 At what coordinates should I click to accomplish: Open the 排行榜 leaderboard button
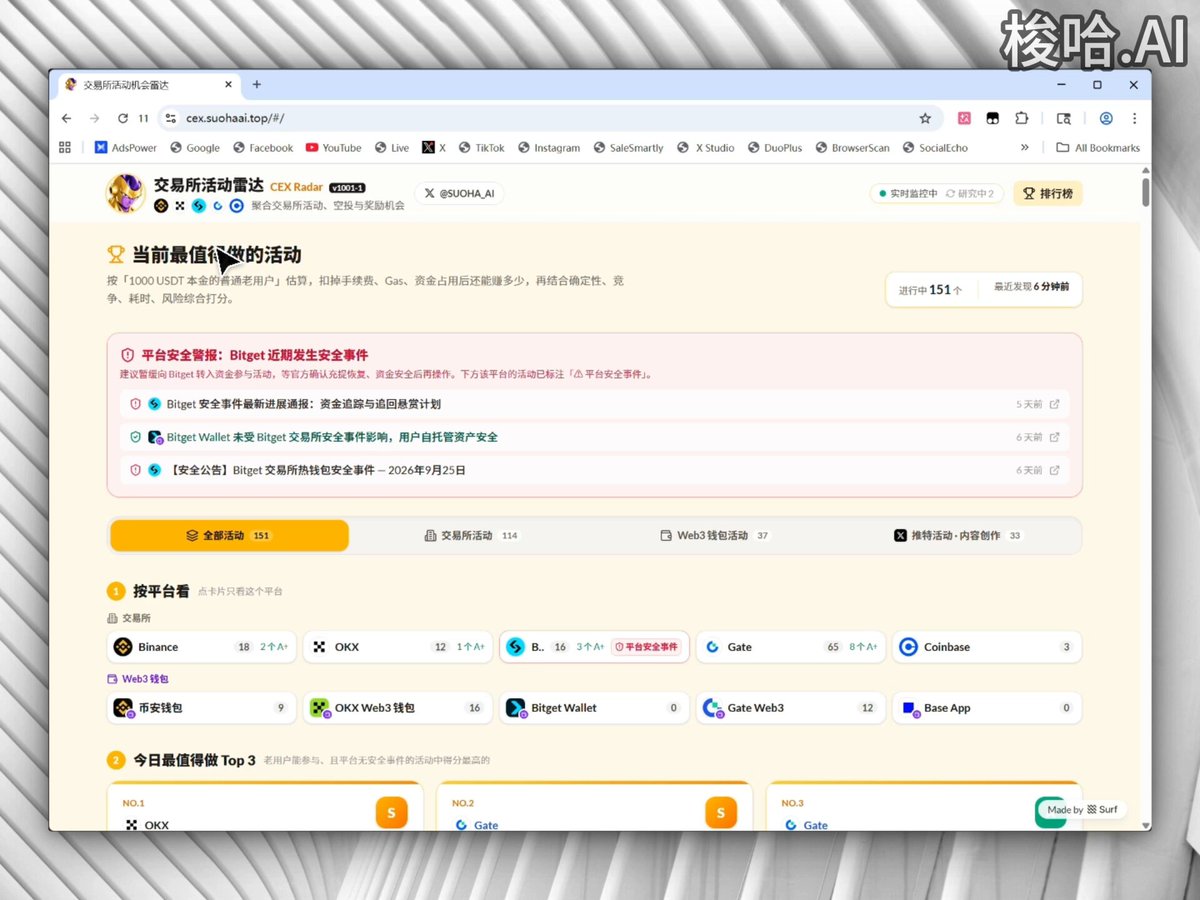(1048, 193)
